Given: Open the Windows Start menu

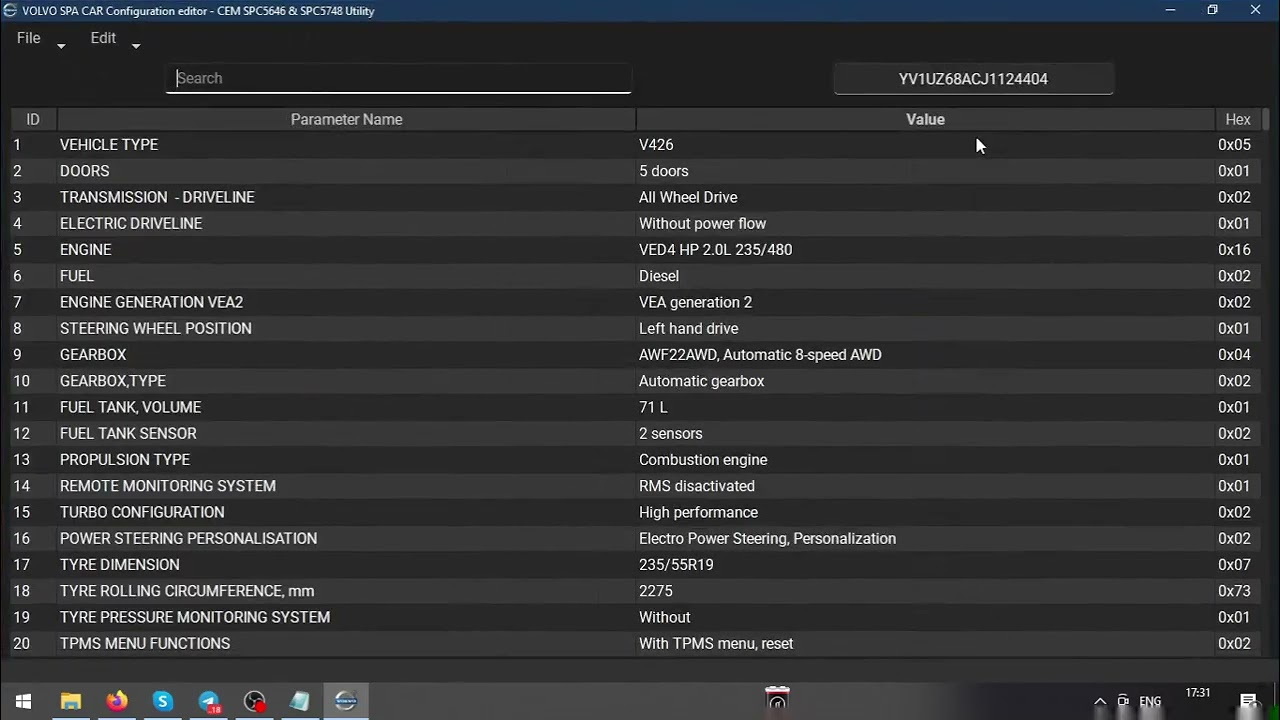Looking at the screenshot, I should [23, 701].
